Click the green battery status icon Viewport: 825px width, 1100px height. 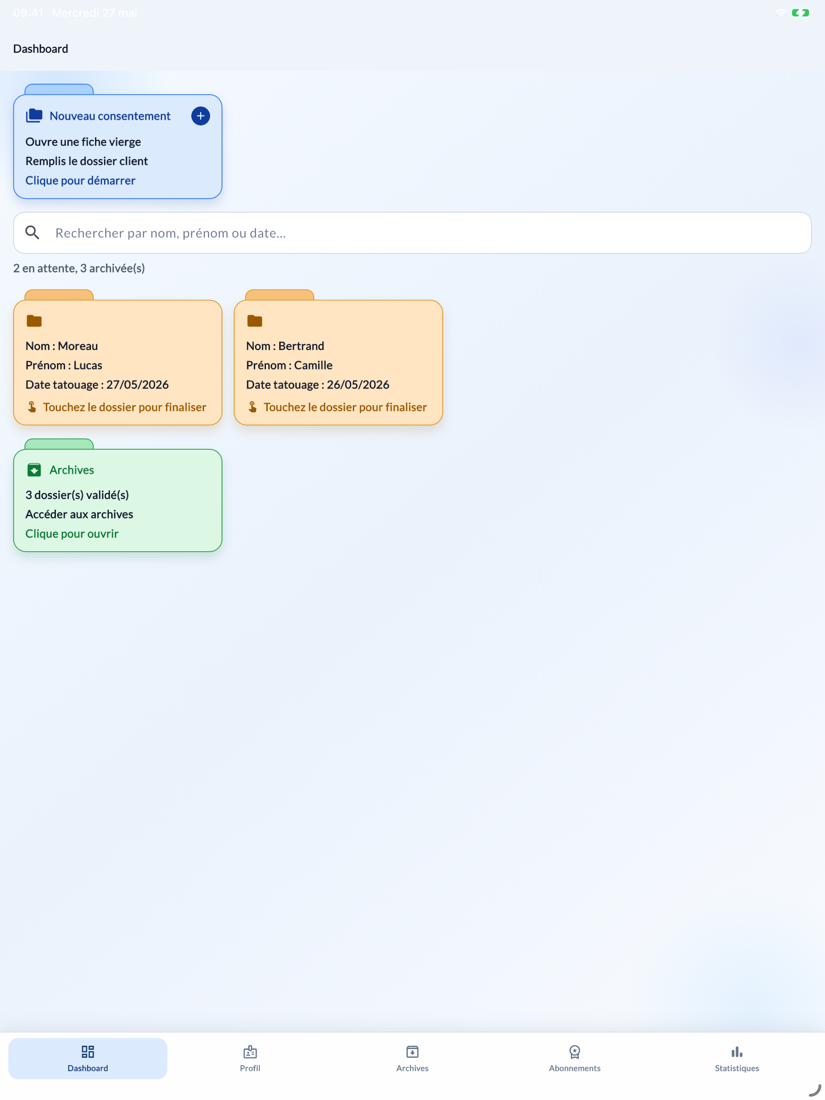pos(800,13)
